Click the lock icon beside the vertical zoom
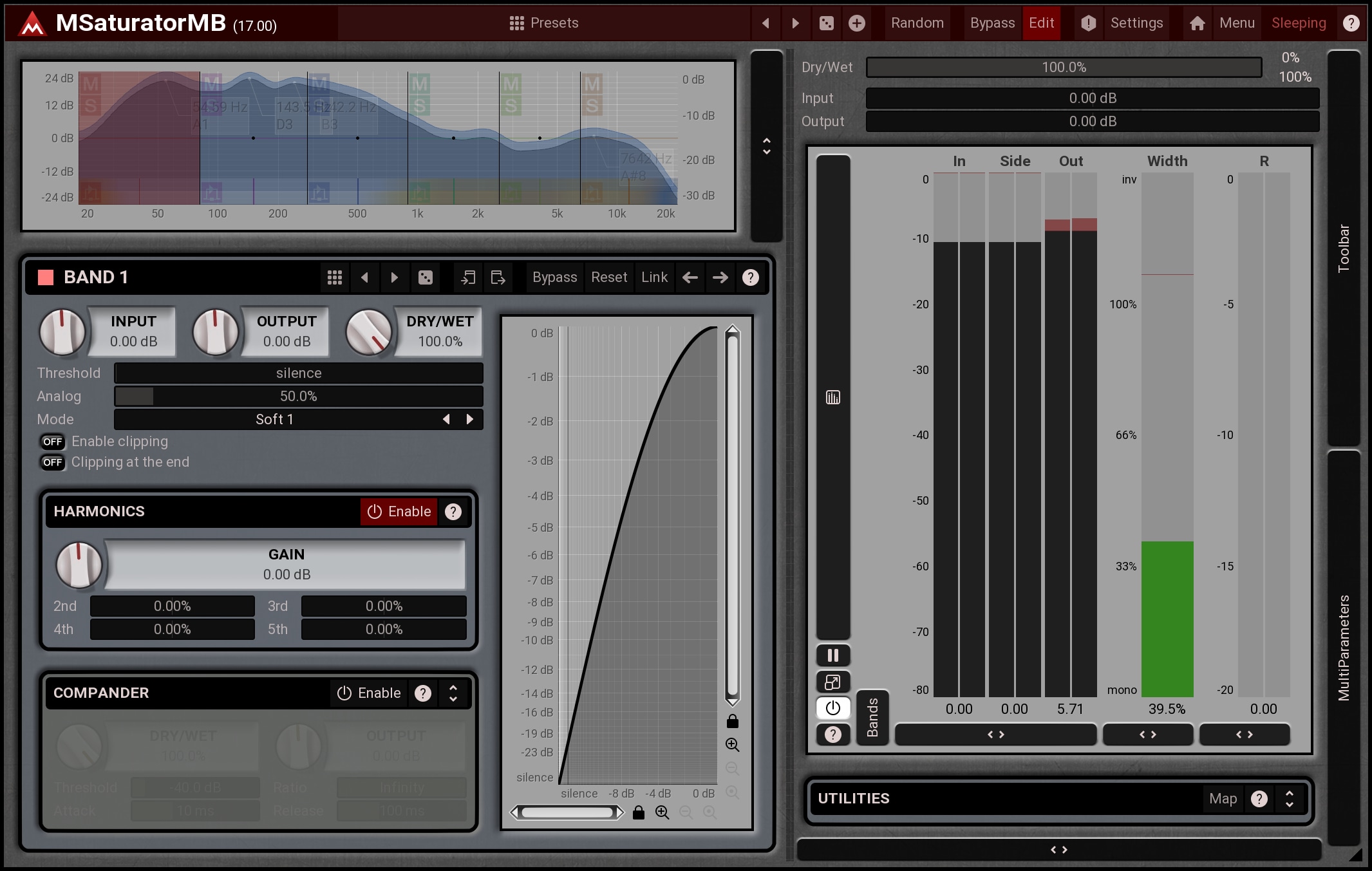This screenshot has height=871, width=1372. pyautogui.click(x=732, y=721)
